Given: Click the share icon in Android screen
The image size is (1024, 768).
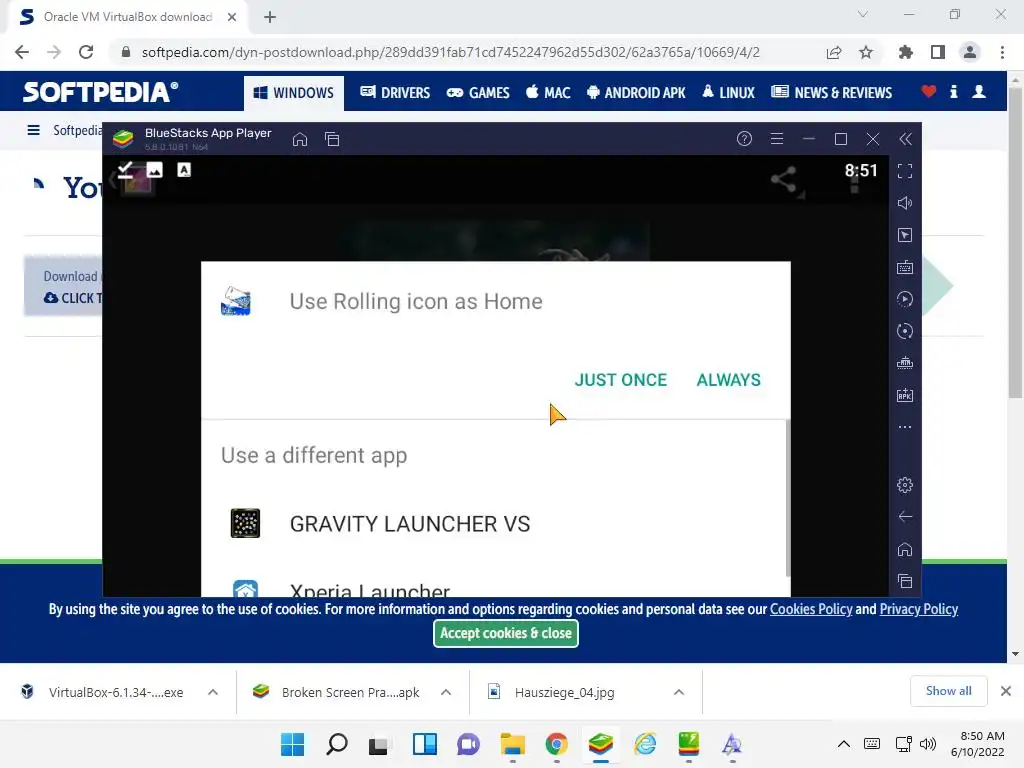Looking at the screenshot, I should (784, 179).
